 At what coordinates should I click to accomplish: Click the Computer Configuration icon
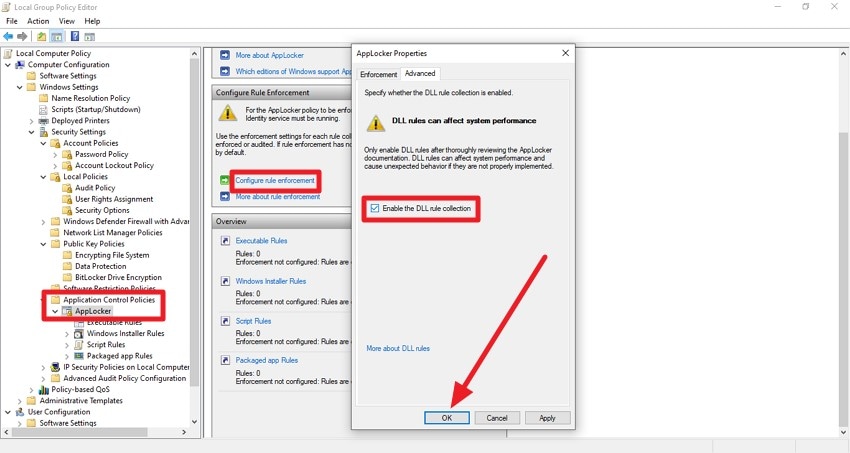click(x=20, y=64)
